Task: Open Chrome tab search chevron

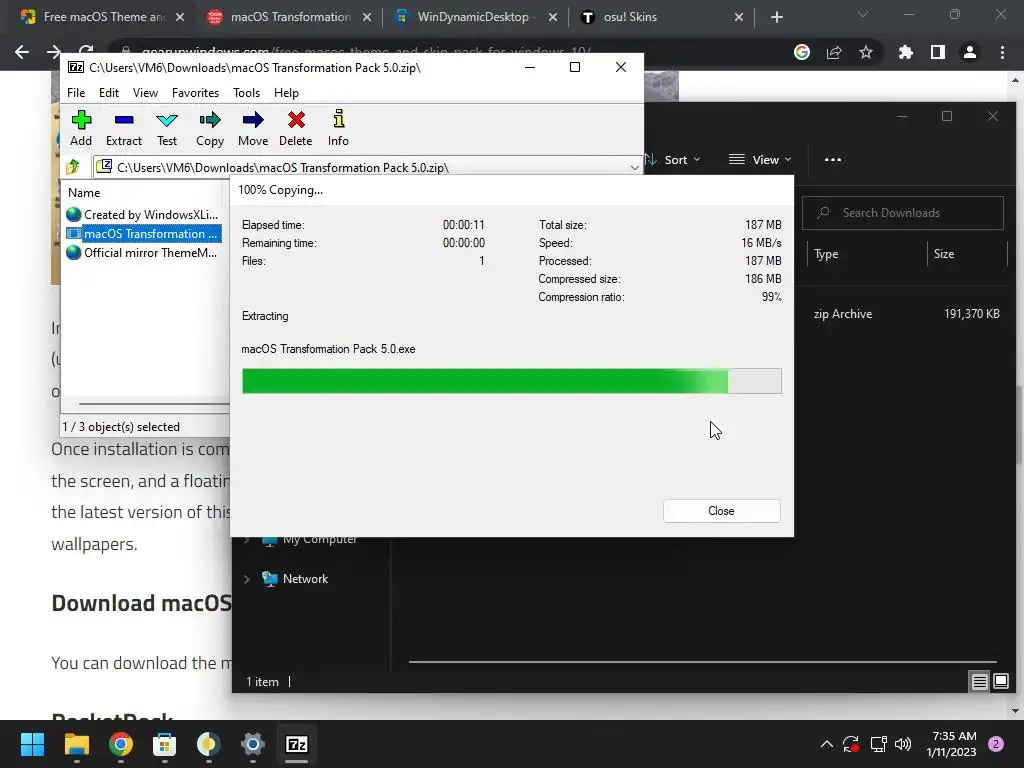Action: coord(863,14)
